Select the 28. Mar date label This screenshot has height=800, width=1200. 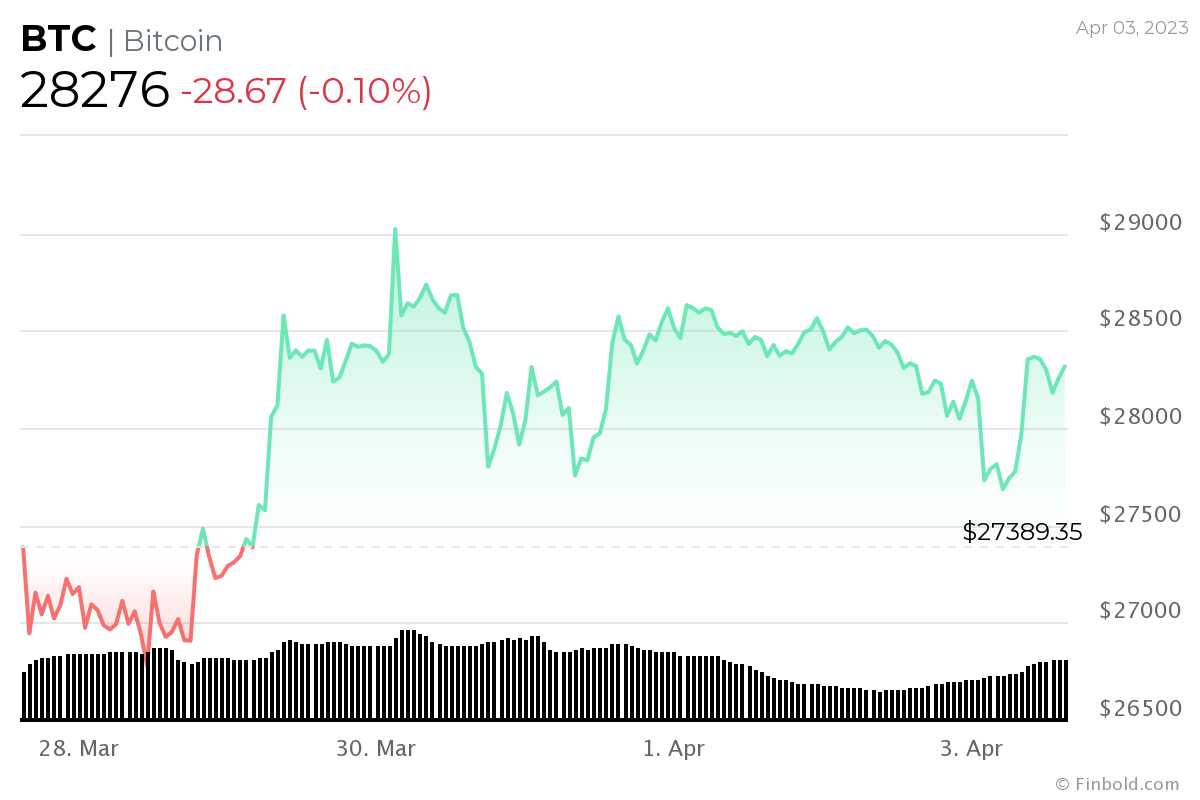click(x=79, y=749)
